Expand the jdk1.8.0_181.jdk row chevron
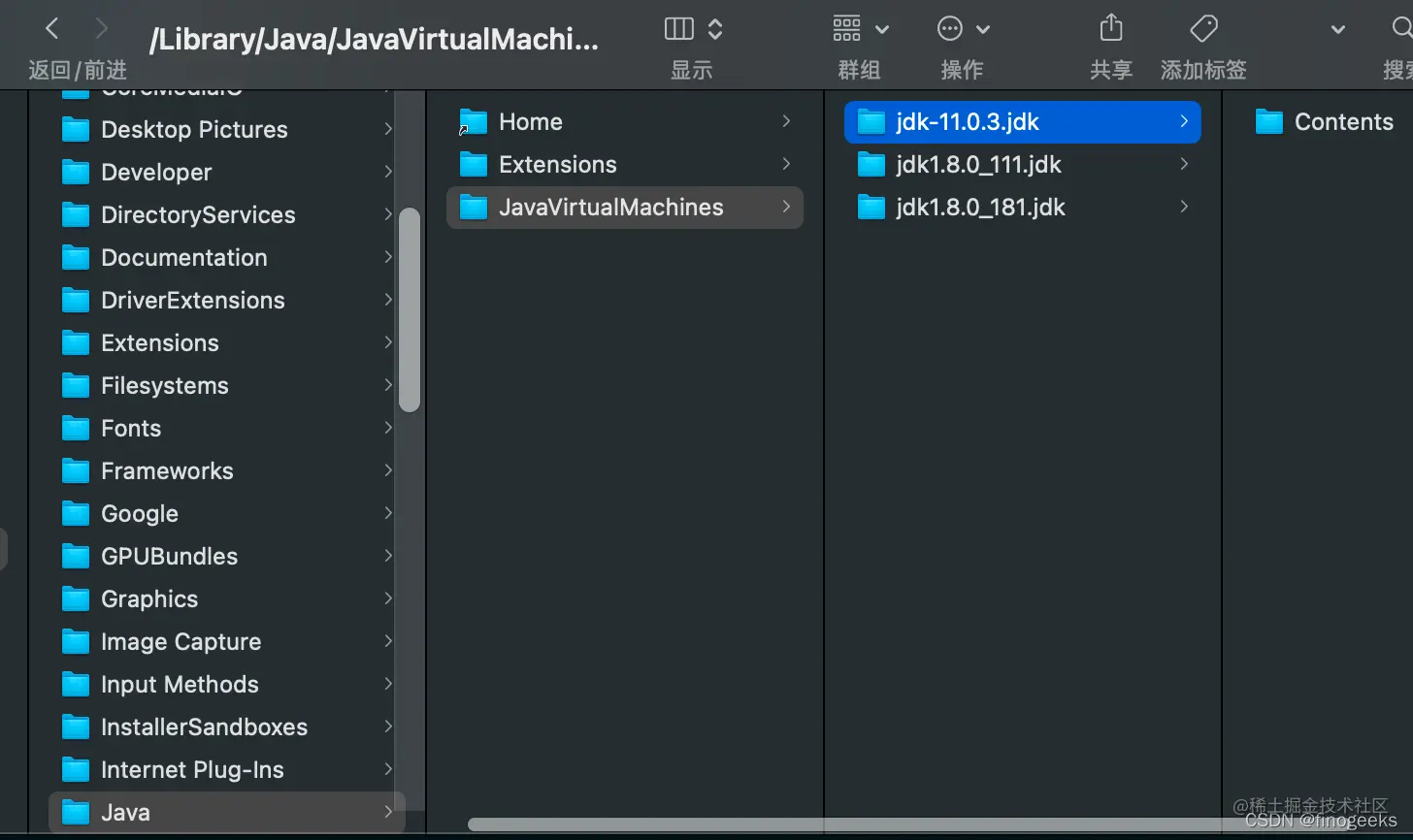Image resolution: width=1413 pixels, height=840 pixels. point(1184,207)
